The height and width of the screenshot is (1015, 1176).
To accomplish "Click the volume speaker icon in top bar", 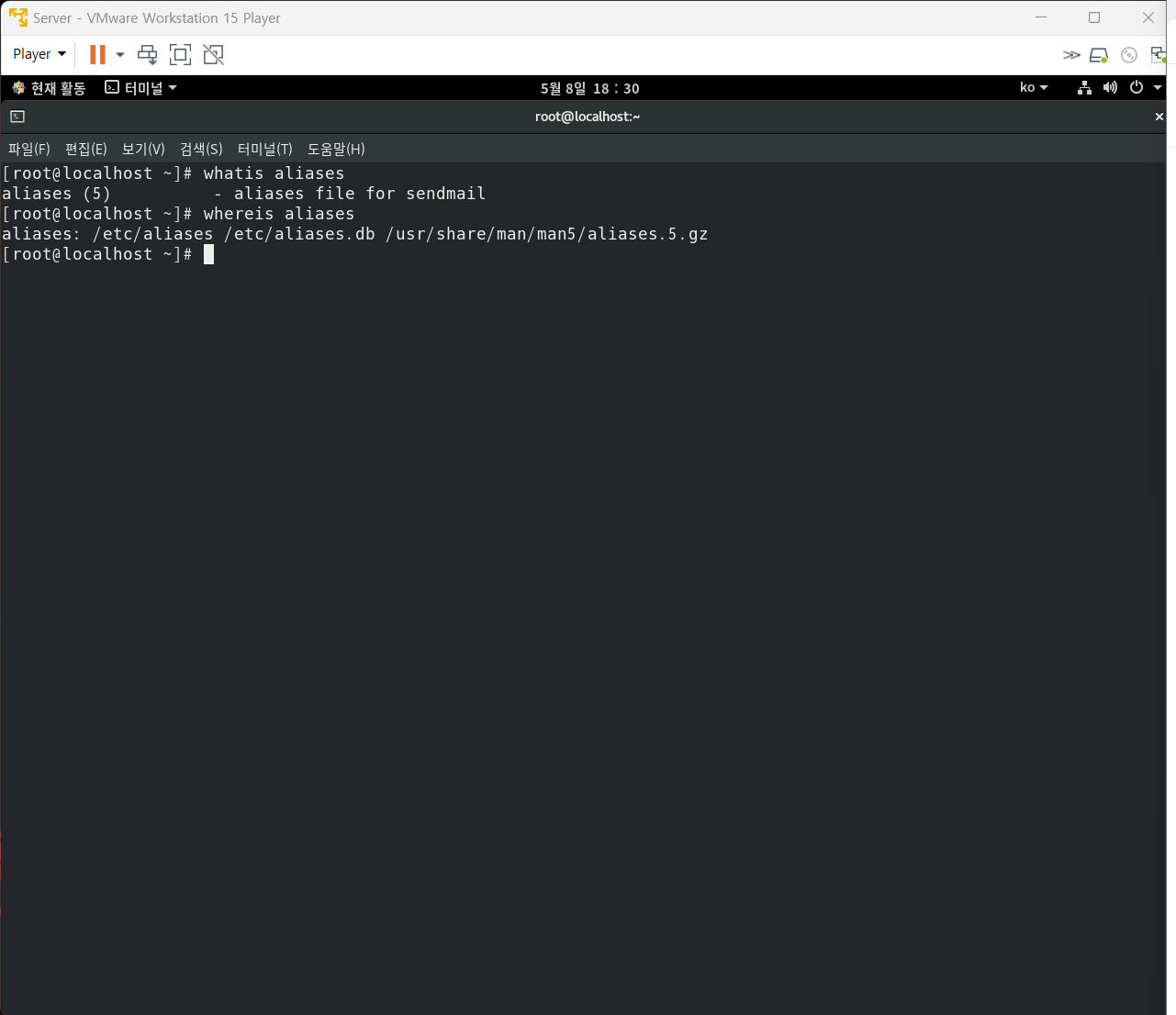I will coord(1110,88).
